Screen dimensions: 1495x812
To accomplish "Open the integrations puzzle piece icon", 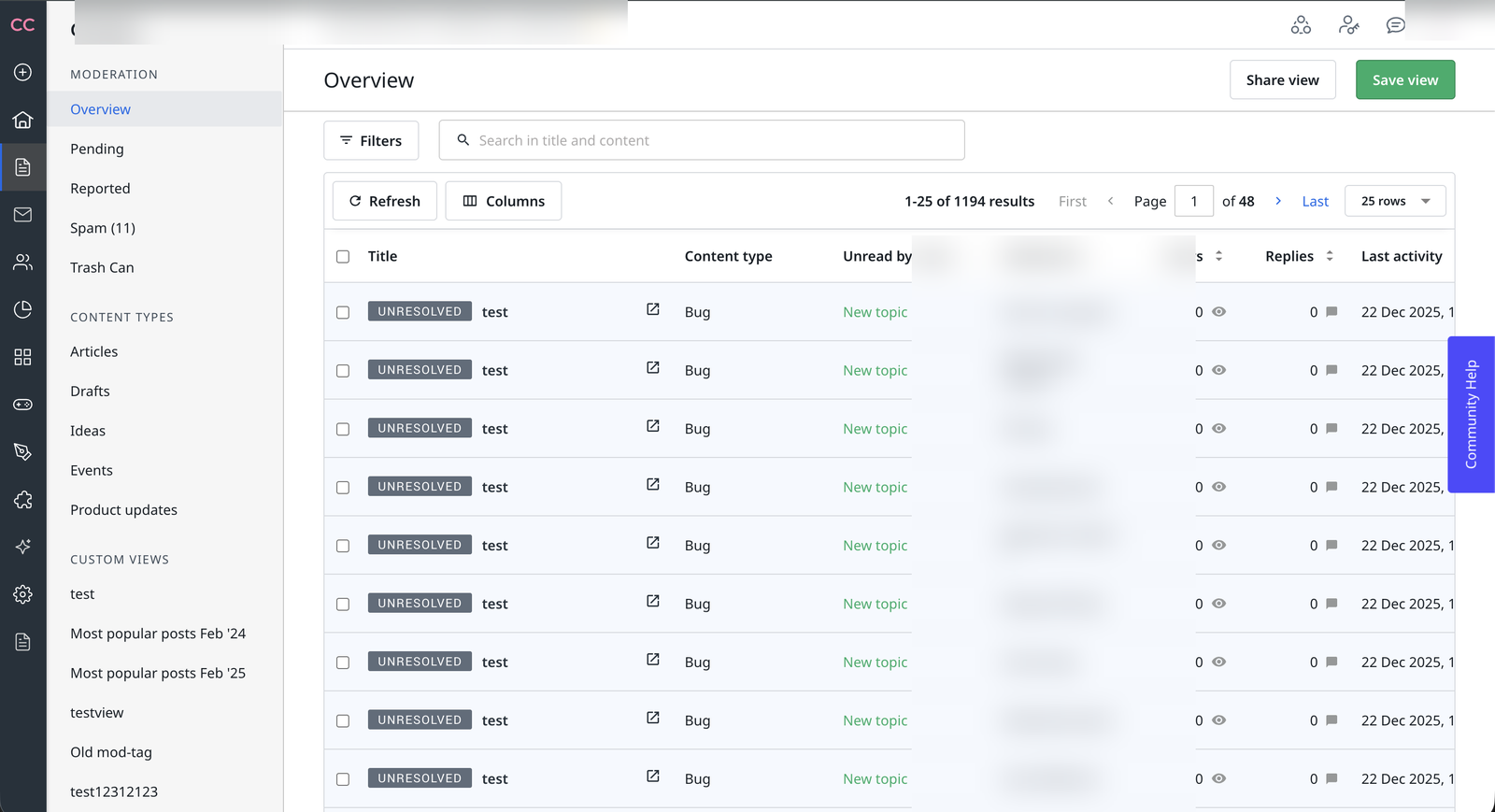I will [x=22, y=500].
